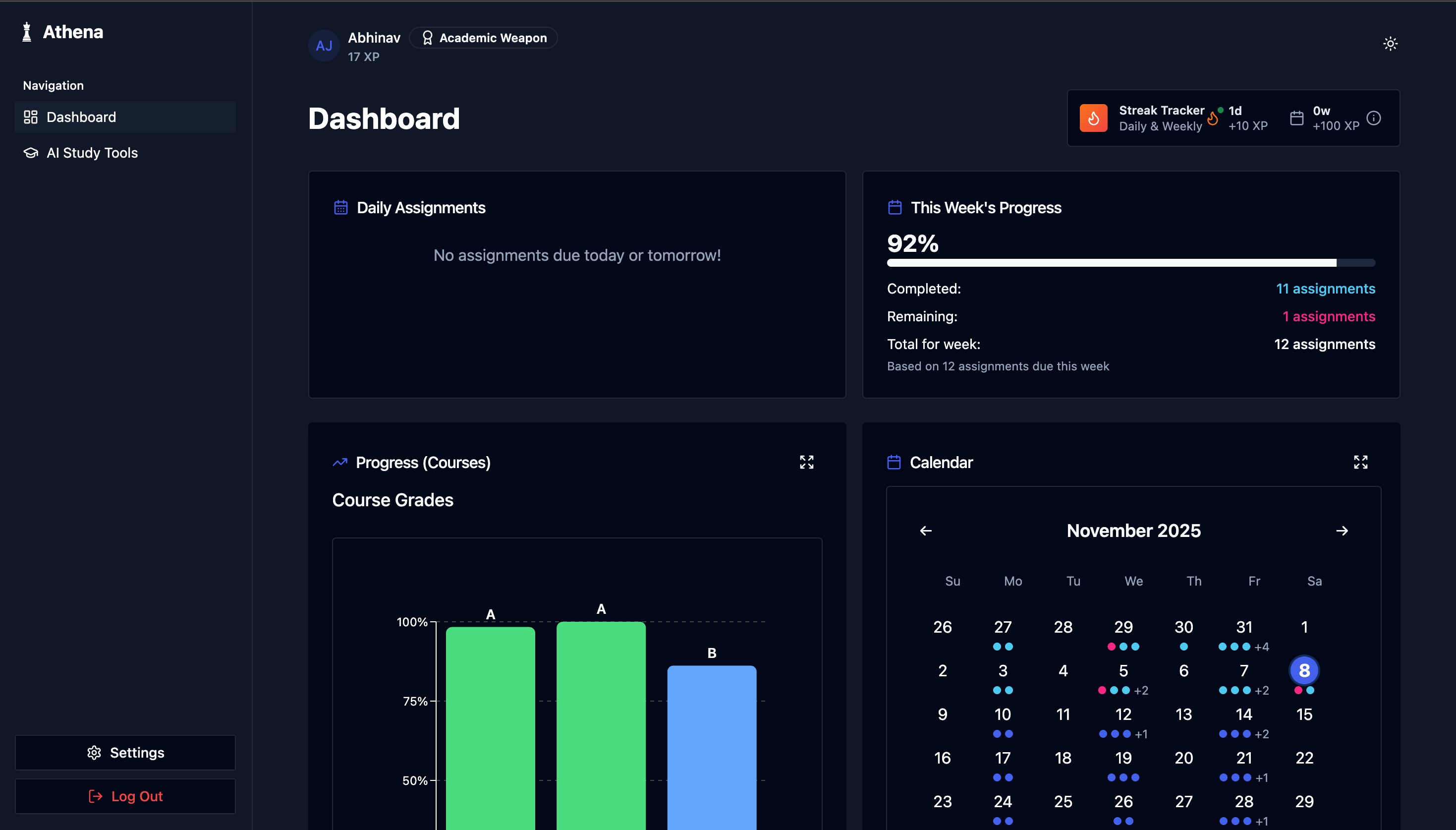Click the weekly progress bar at 92%
Image resolution: width=1456 pixels, height=830 pixels.
coord(1130,263)
